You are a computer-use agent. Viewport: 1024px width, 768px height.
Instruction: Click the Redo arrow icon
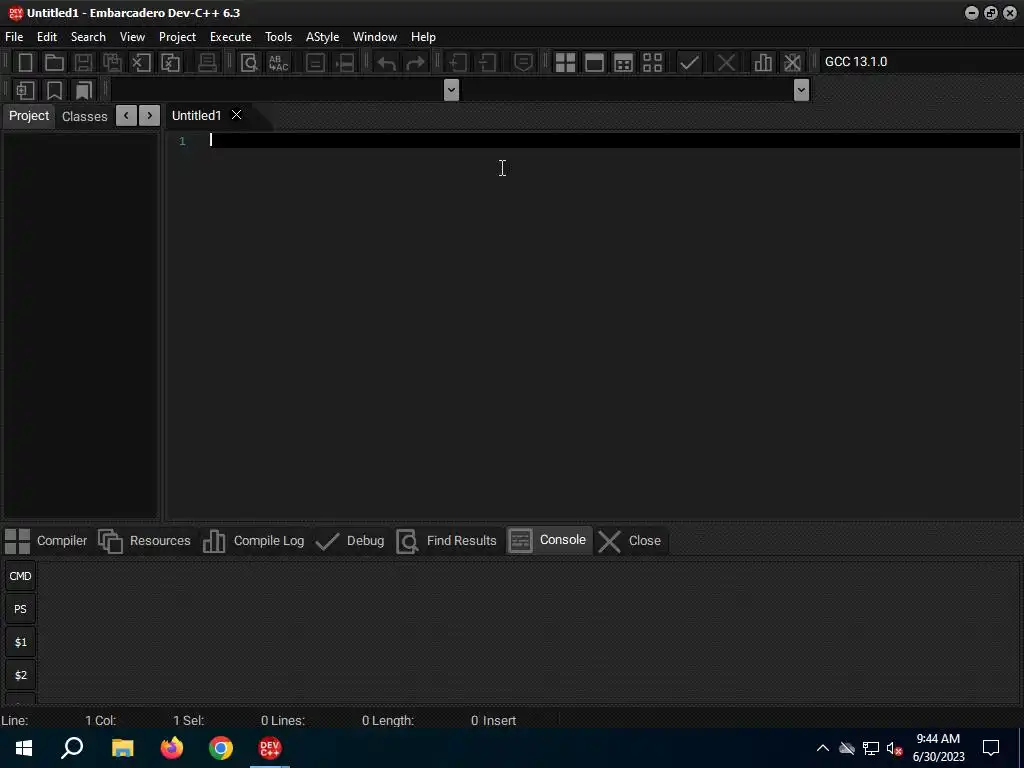pyautogui.click(x=415, y=63)
